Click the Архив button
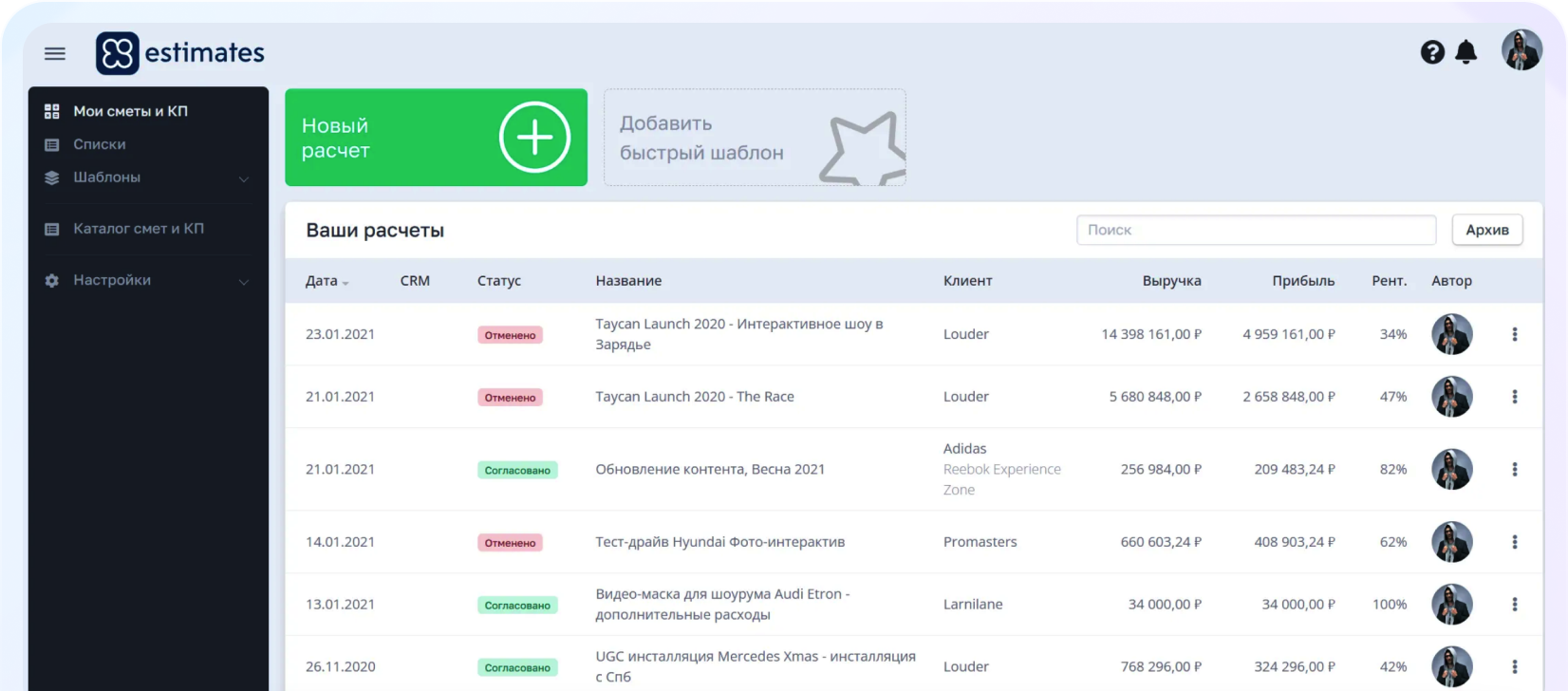The height and width of the screenshot is (691, 1568). pos(1486,230)
